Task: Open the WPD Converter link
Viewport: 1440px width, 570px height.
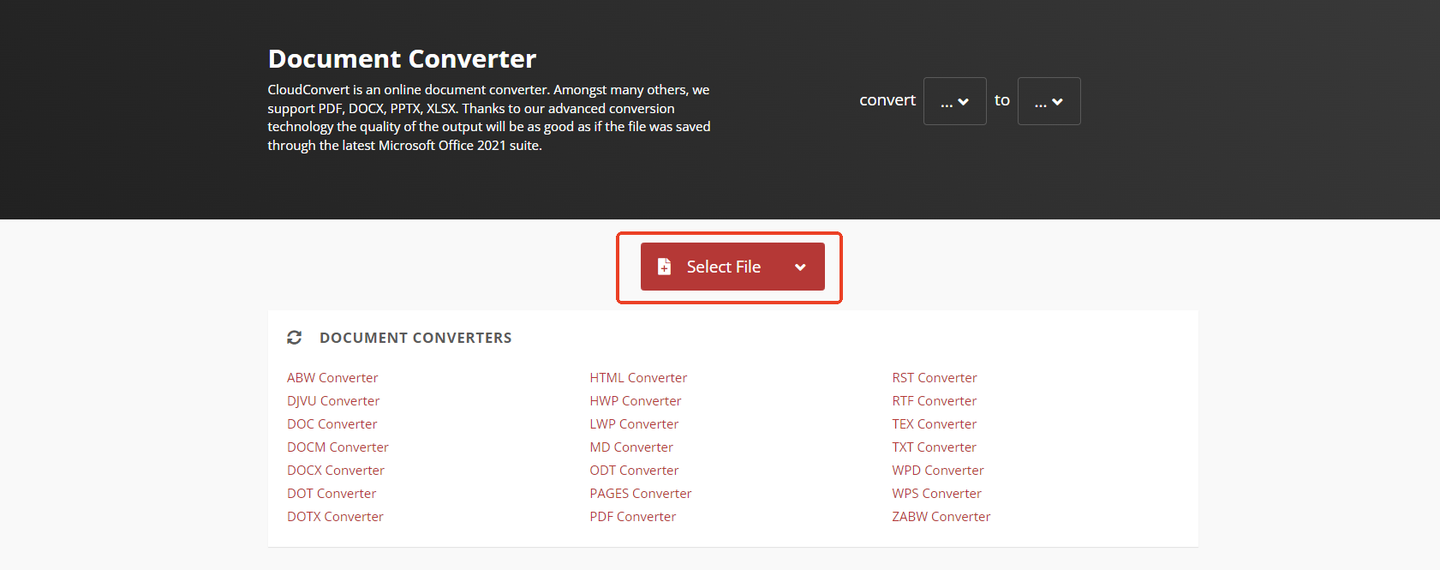Action: pyautogui.click(x=938, y=470)
